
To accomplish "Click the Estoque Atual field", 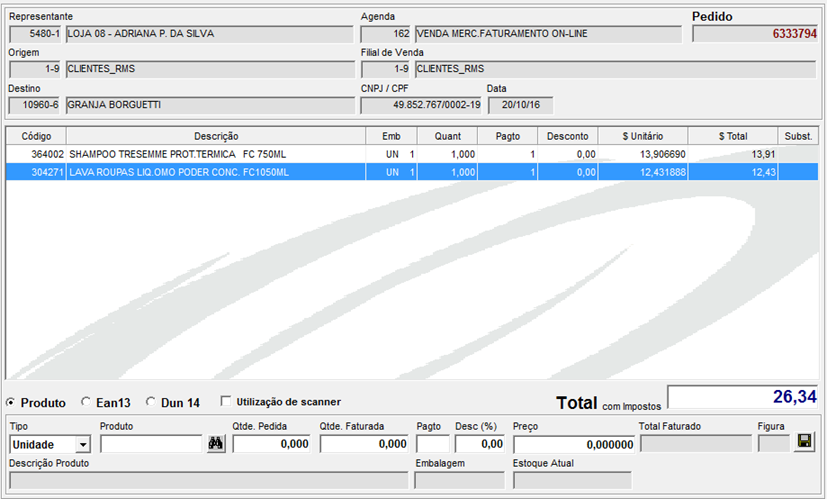I will (572, 481).
